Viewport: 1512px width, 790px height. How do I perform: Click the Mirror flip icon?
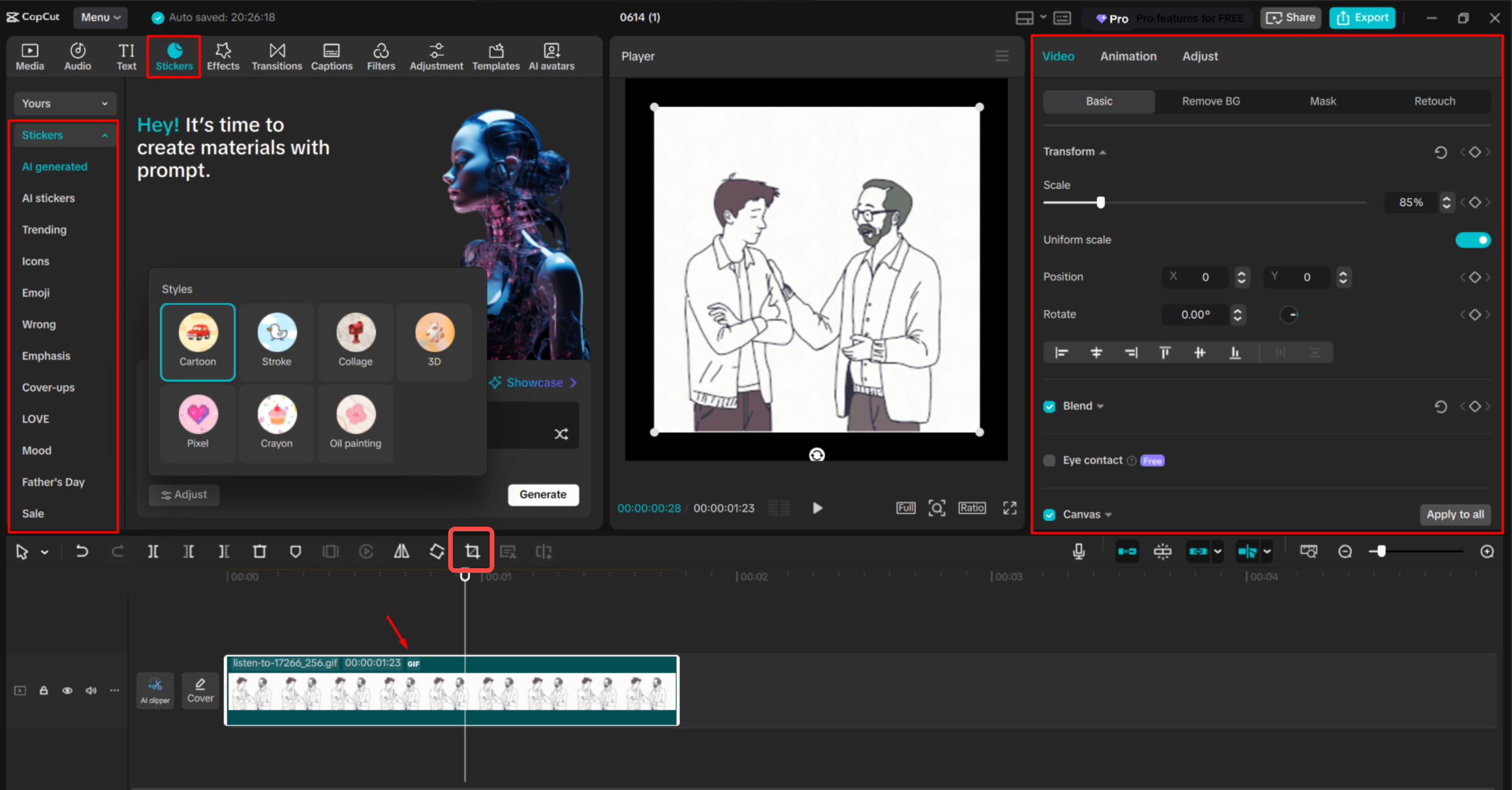click(x=401, y=550)
